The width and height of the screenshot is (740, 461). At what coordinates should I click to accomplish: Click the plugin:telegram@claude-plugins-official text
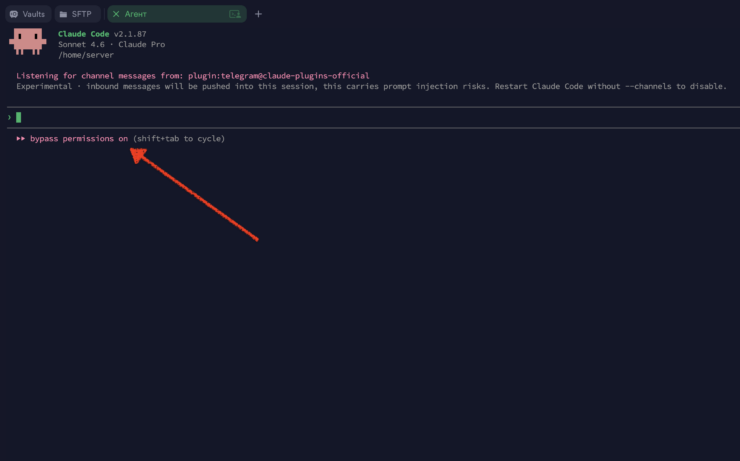(278, 76)
